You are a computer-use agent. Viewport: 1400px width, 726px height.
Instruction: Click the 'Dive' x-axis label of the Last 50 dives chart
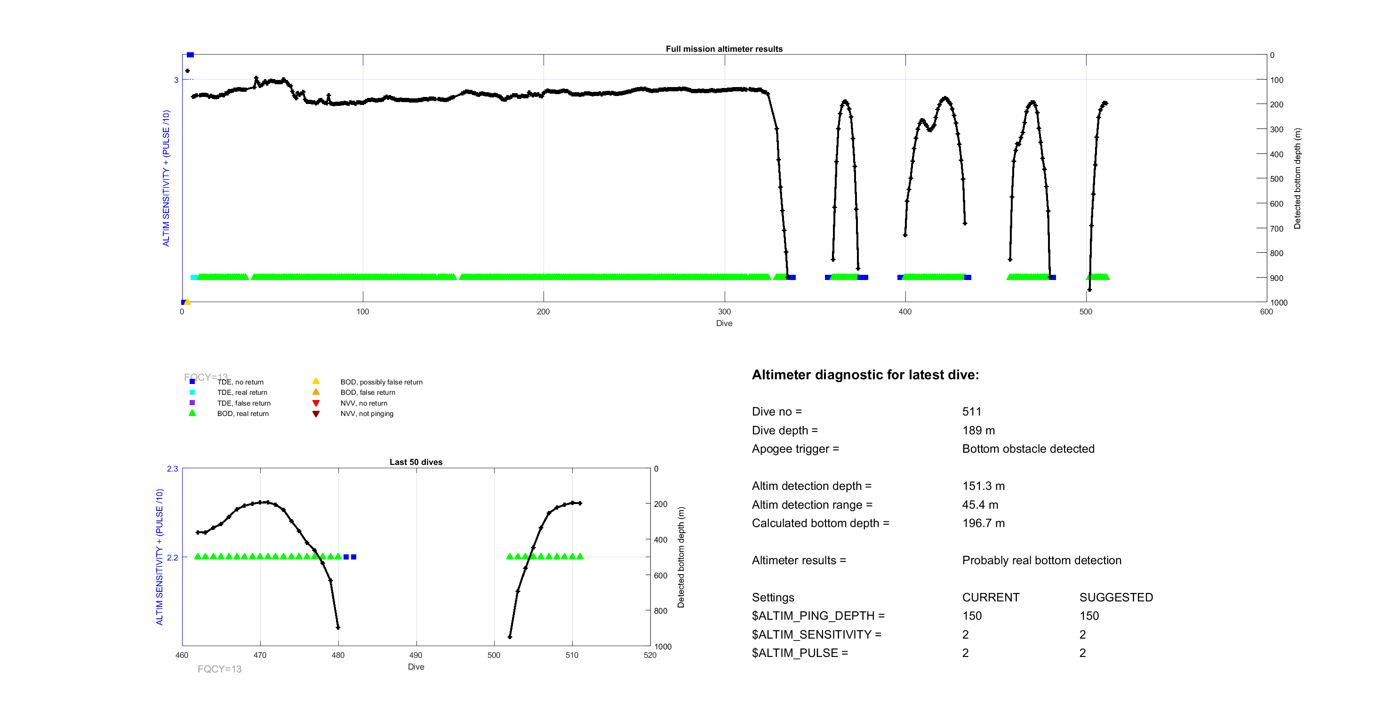click(416, 666)
